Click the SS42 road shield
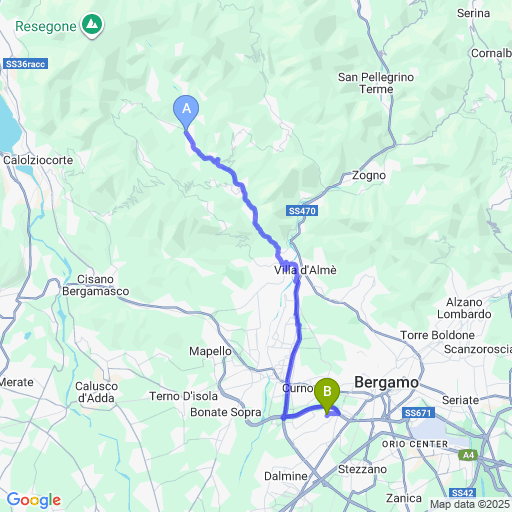 [x=463, y=493]
